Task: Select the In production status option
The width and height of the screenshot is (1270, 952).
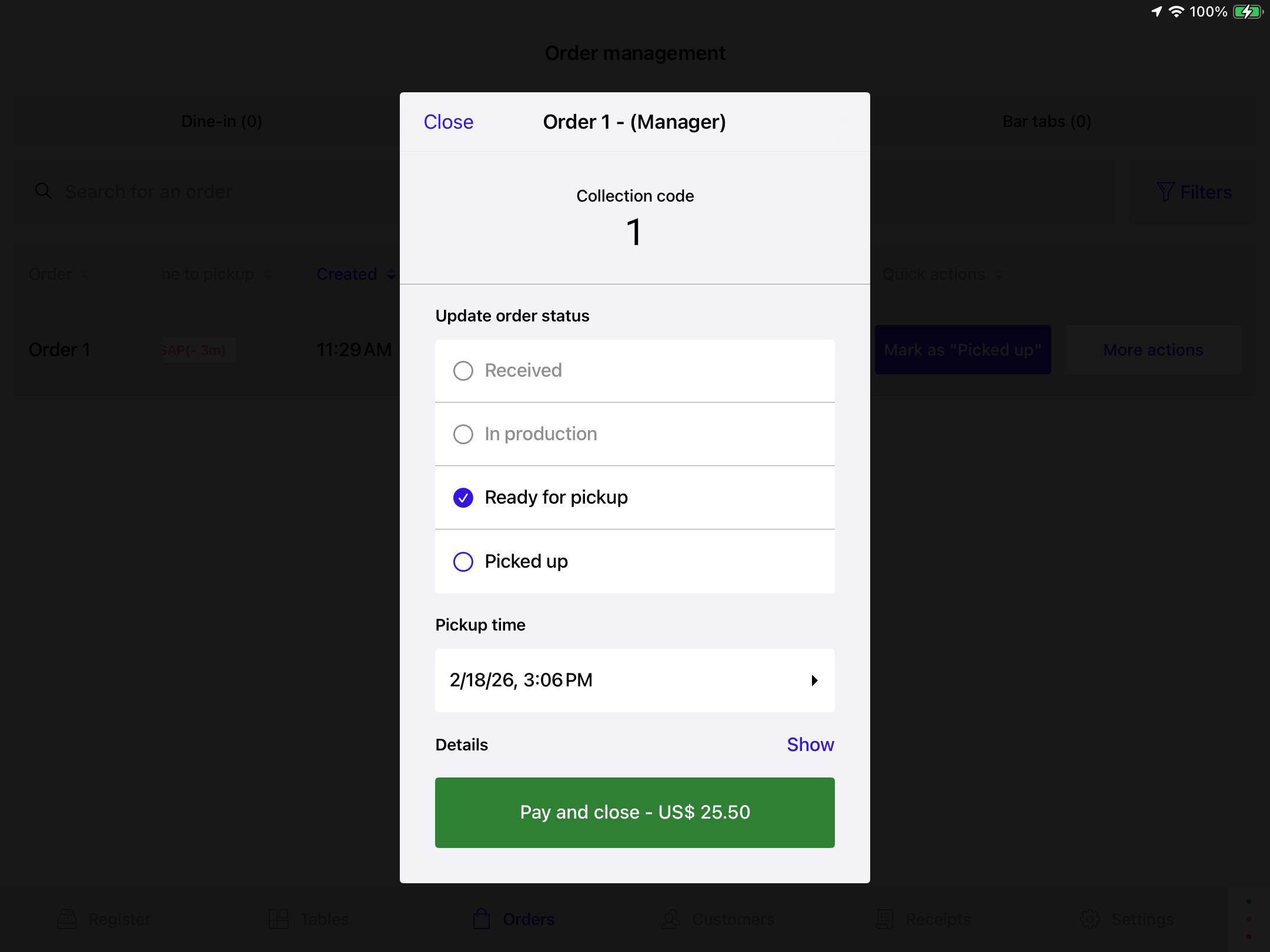Action: 463,434
